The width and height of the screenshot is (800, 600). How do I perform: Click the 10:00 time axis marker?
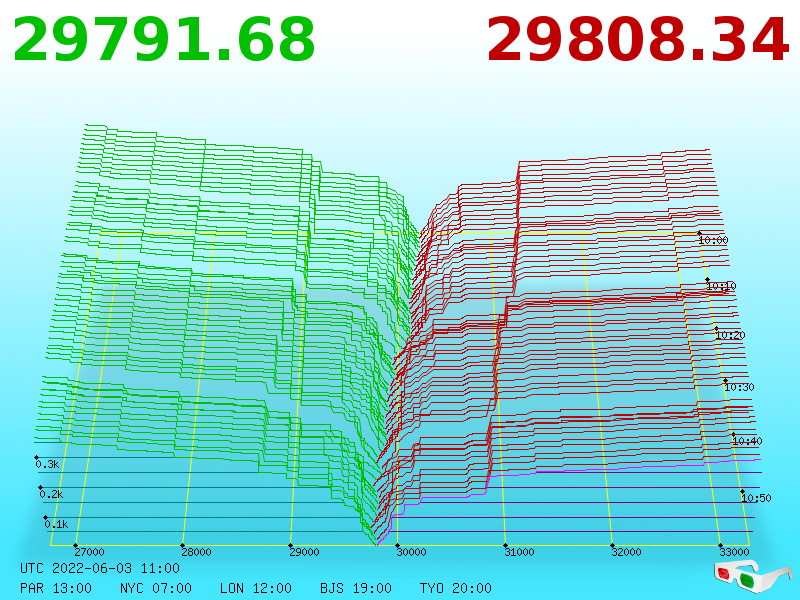click(713, 240)
